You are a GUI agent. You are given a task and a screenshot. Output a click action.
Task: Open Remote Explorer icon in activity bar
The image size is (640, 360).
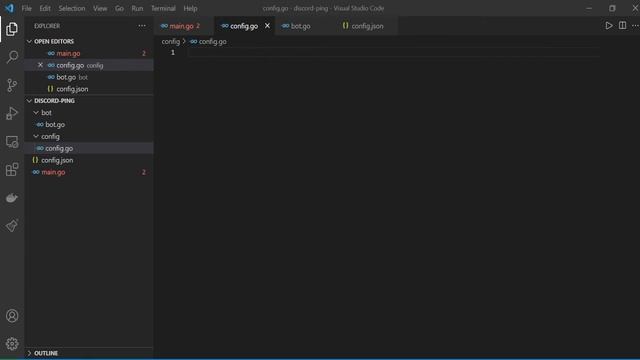(12, 142)
